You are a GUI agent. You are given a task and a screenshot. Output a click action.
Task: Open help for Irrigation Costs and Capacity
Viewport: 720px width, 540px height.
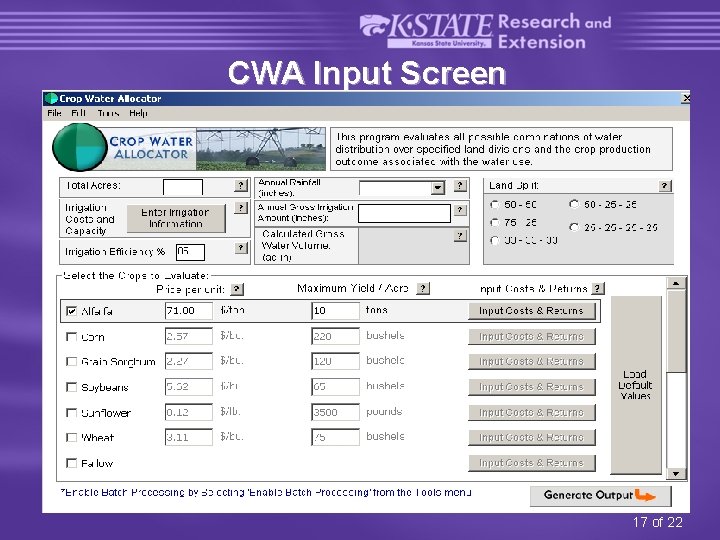point(241,208)
